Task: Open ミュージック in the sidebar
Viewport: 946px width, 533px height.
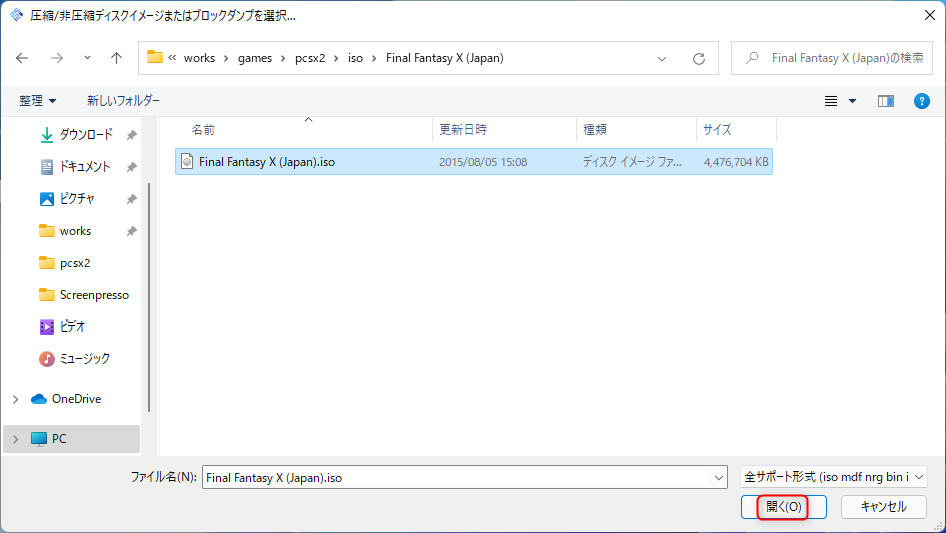Action: (x=84, y=359)
